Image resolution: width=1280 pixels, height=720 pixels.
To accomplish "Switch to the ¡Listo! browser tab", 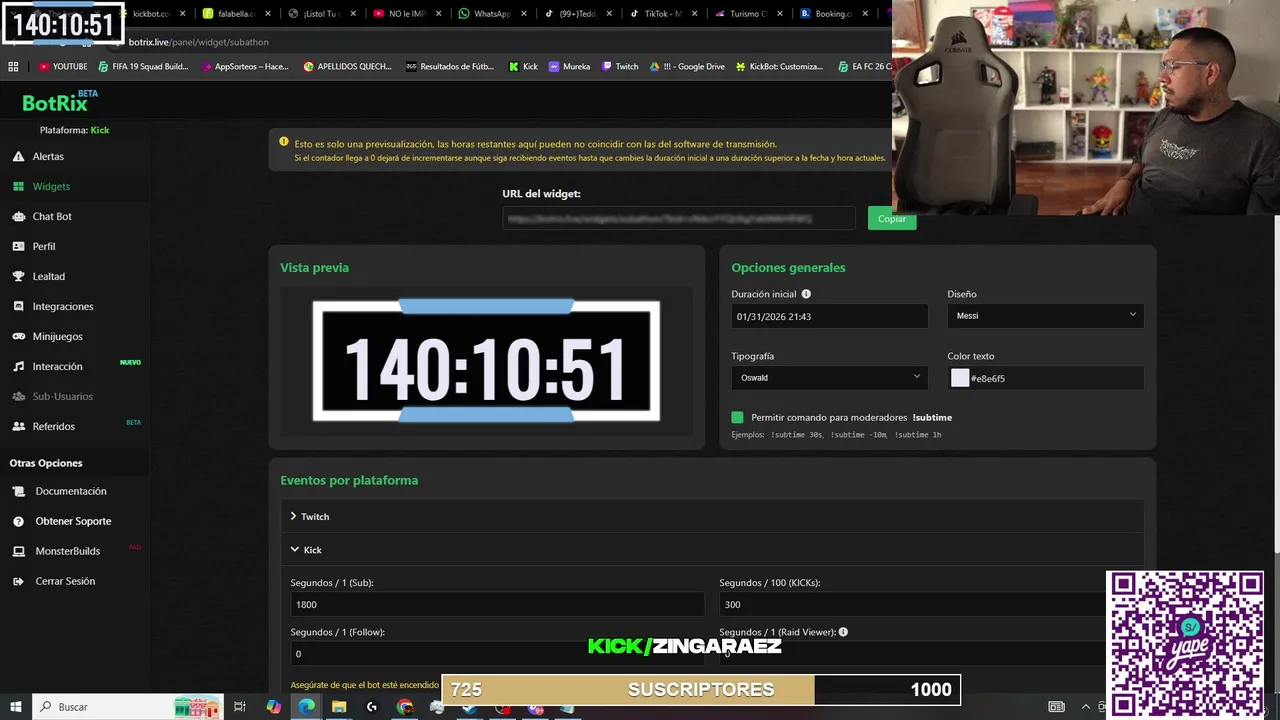I will pos(322,14).
